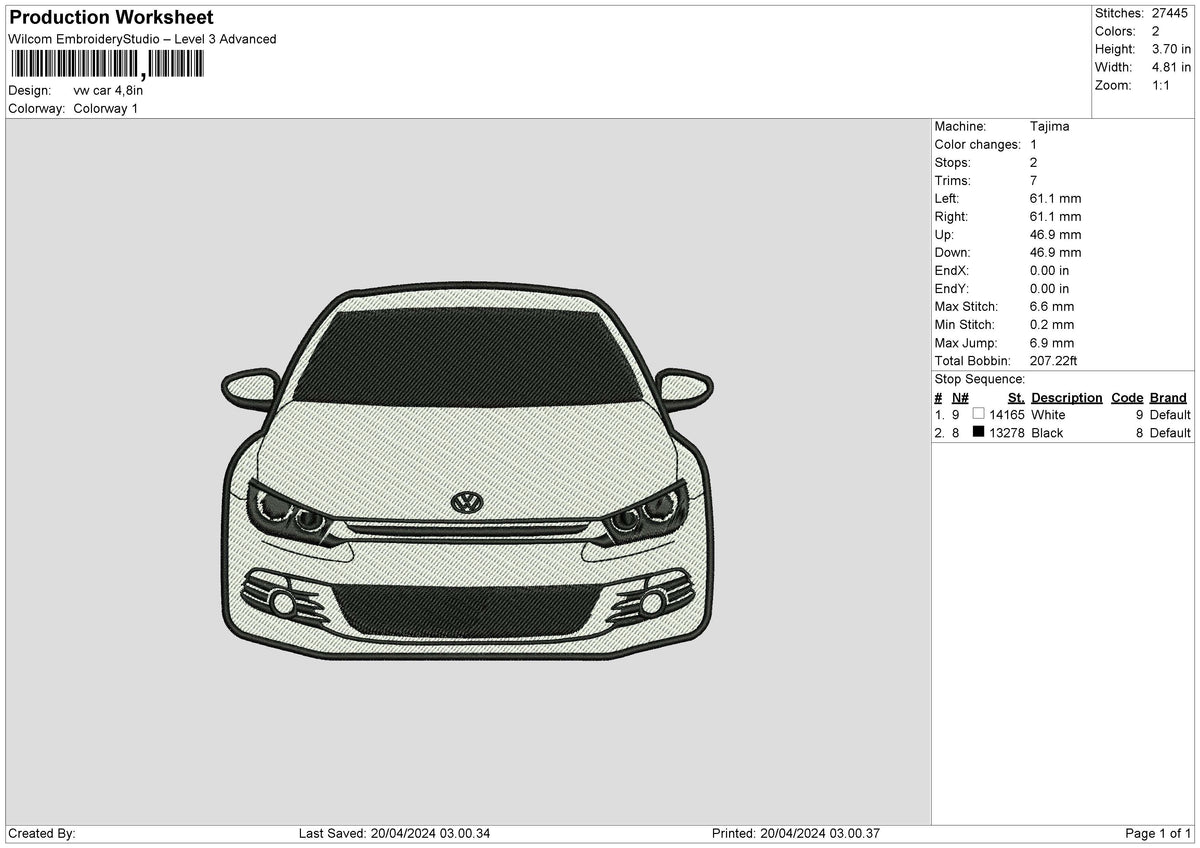Viewport: 1200px width, 848px height.
Task: Click the design name 'vw car 4,8in'
Action: 108,90
